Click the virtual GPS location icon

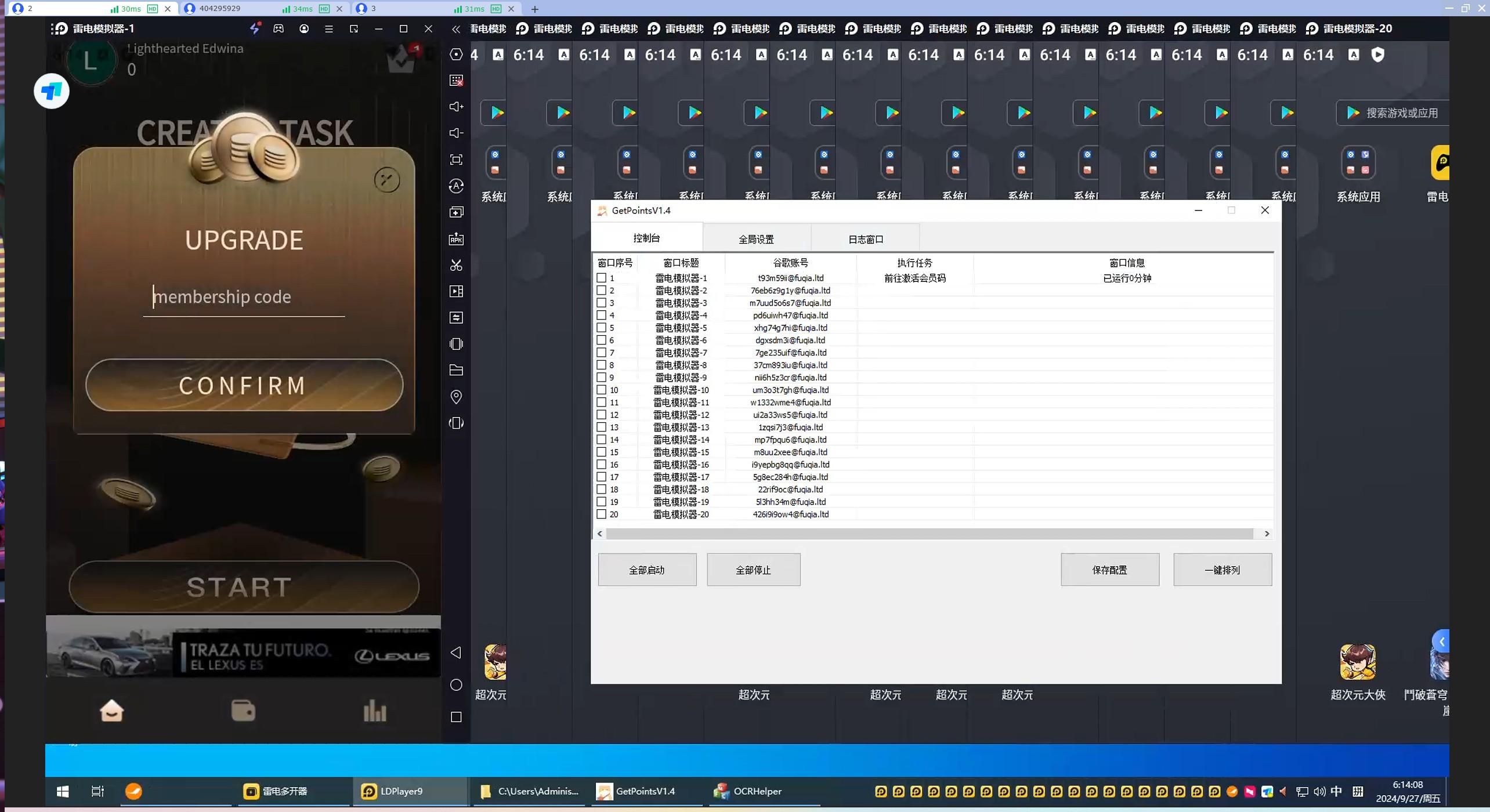coord(456,396)
